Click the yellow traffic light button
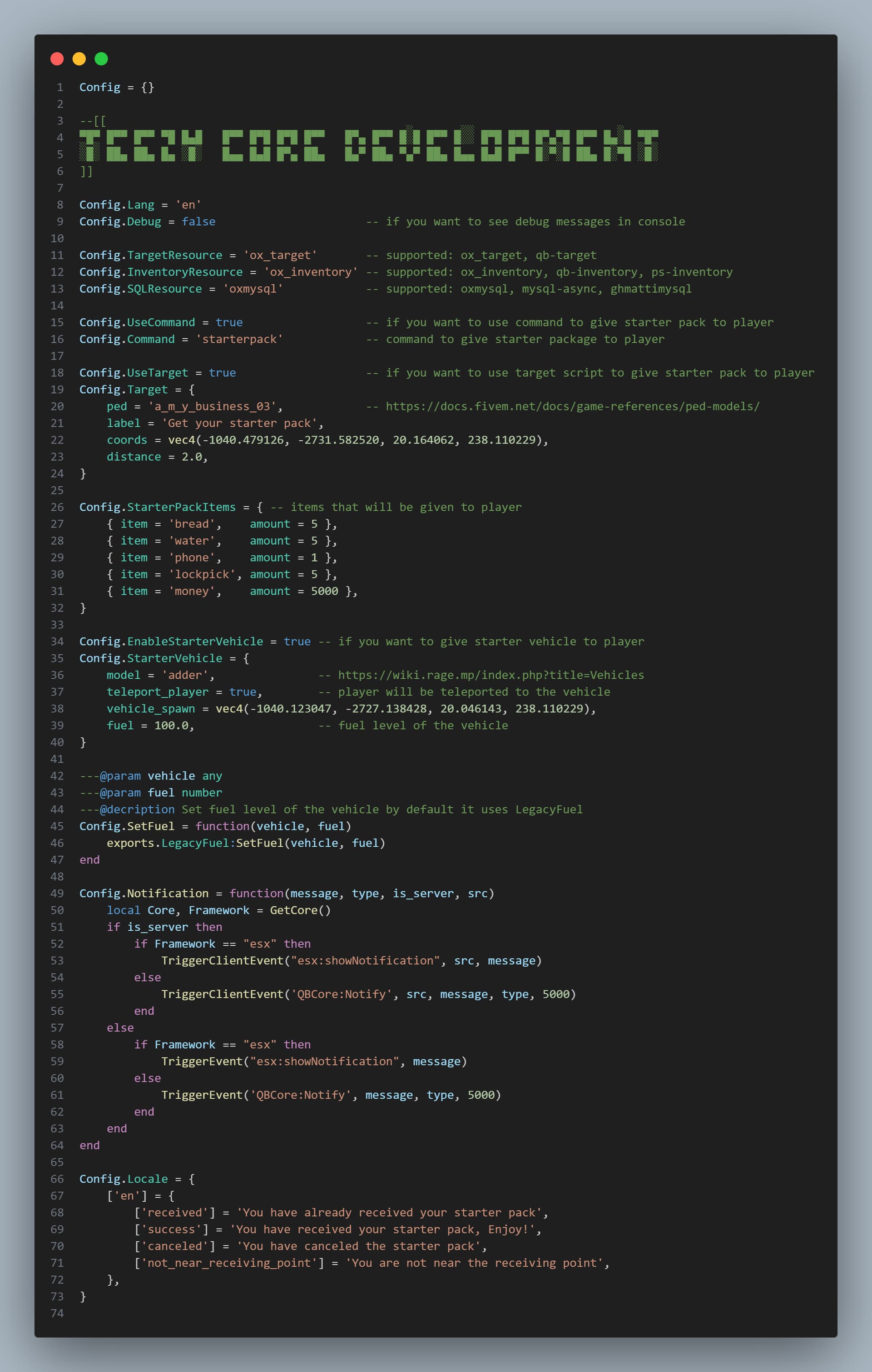The width and height of the screenshot is (872, 1372). [79, 58]
